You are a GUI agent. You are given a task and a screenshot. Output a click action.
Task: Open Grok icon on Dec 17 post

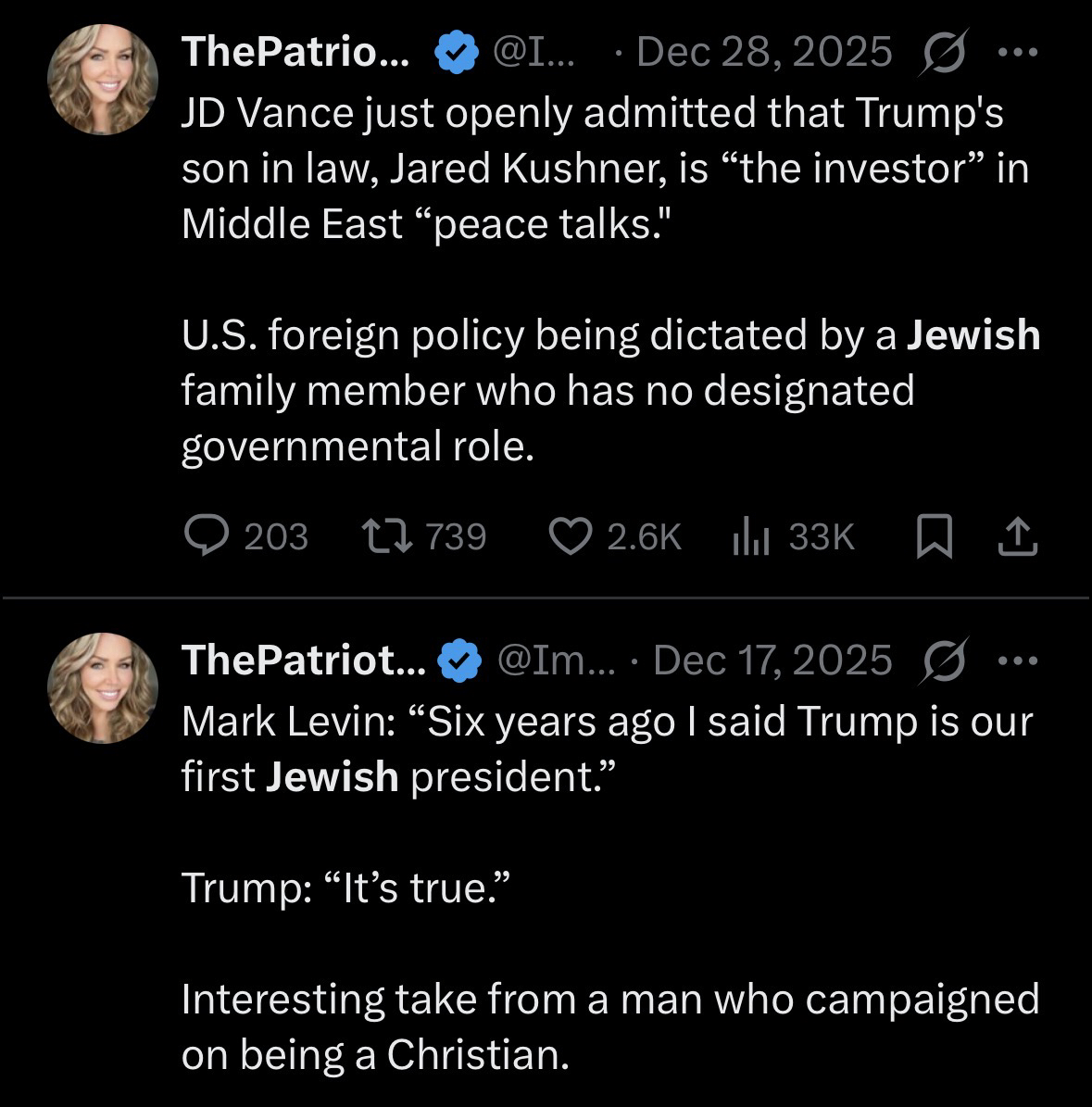click(x=945, y=660)
